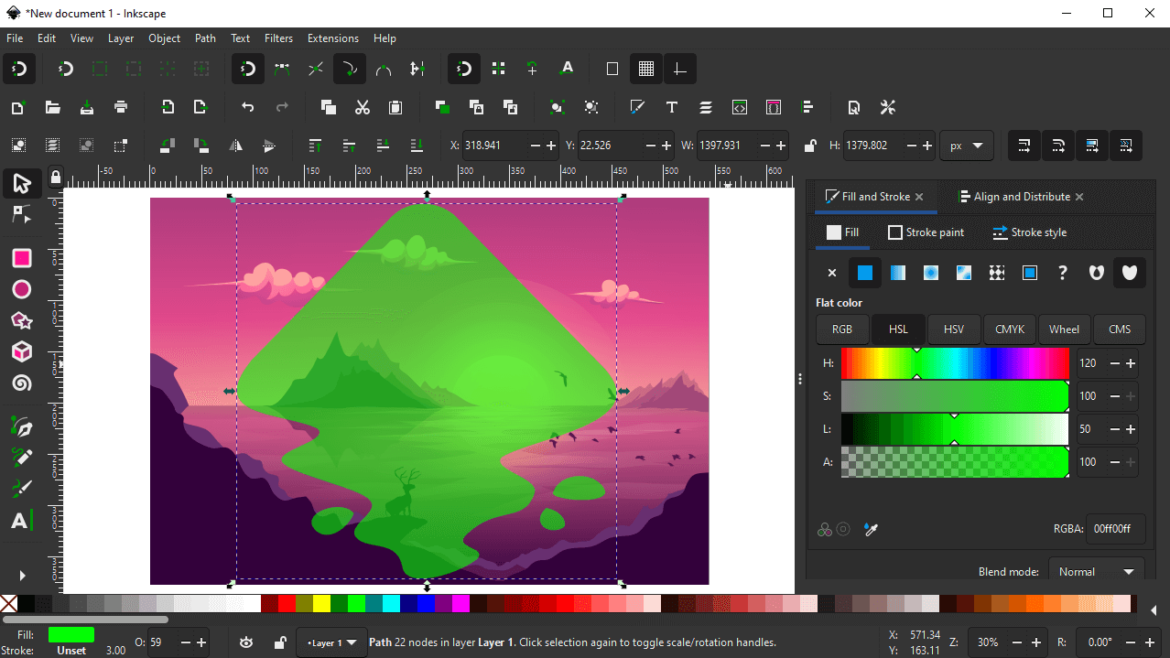Open the Blend mode dropdown
The image size is (1170, 658).
click(x=1096, y=570)
